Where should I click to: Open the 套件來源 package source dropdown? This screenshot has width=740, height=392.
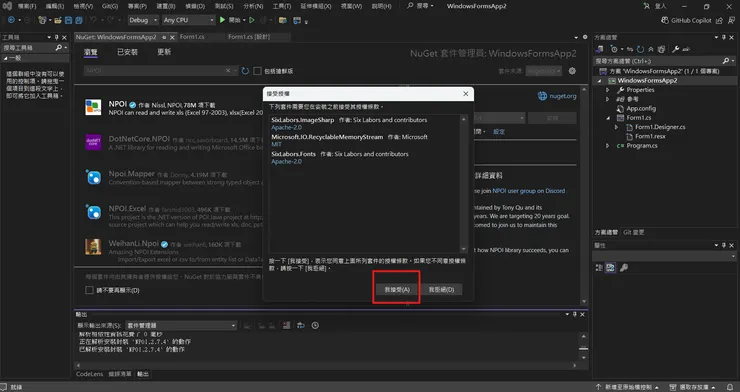point(544,71)
